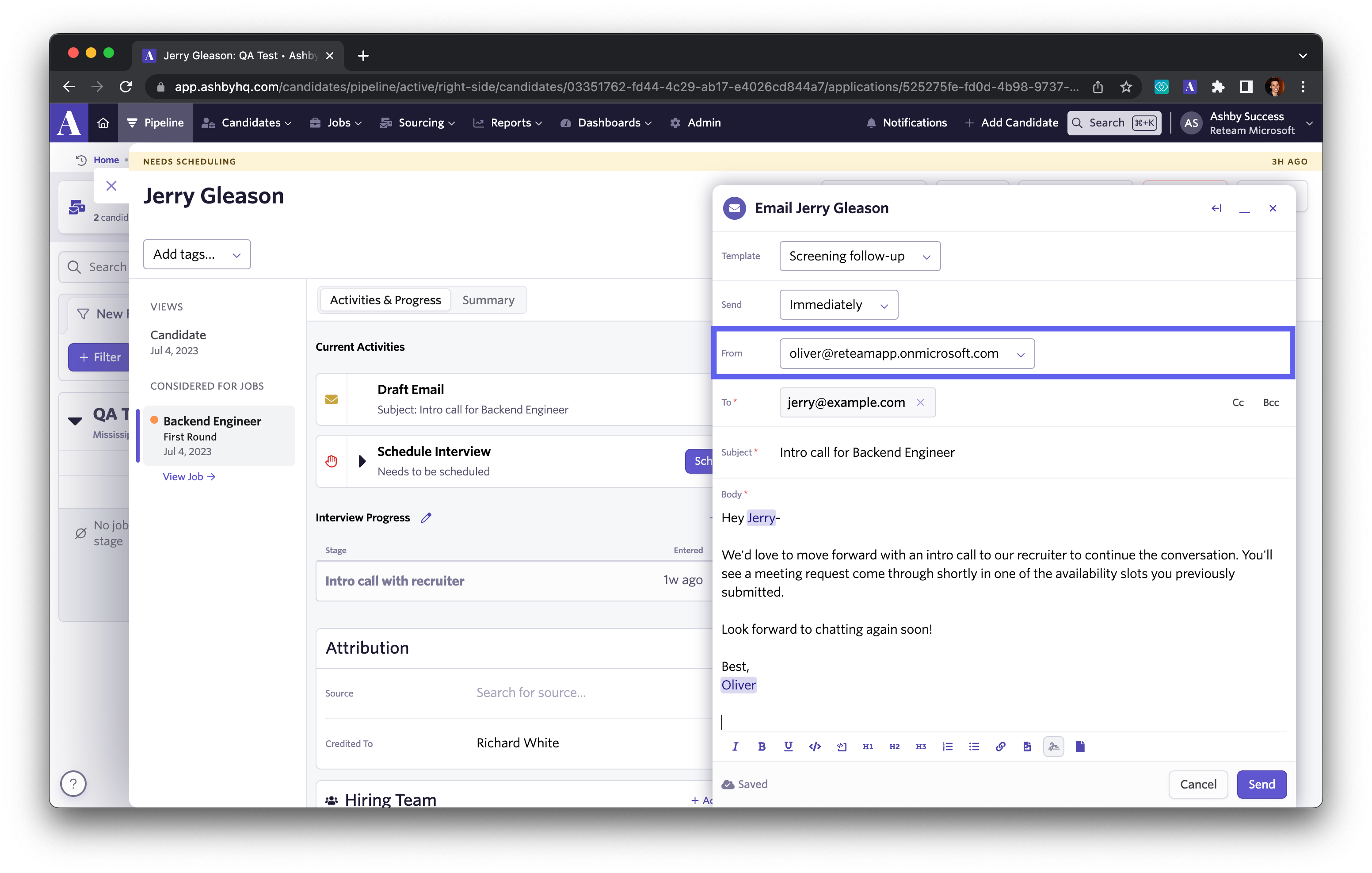Click the Schedule Interview play button
The width and height of the screenshot is (1372, 873).
pyautogui.click(x=362, y=461)
